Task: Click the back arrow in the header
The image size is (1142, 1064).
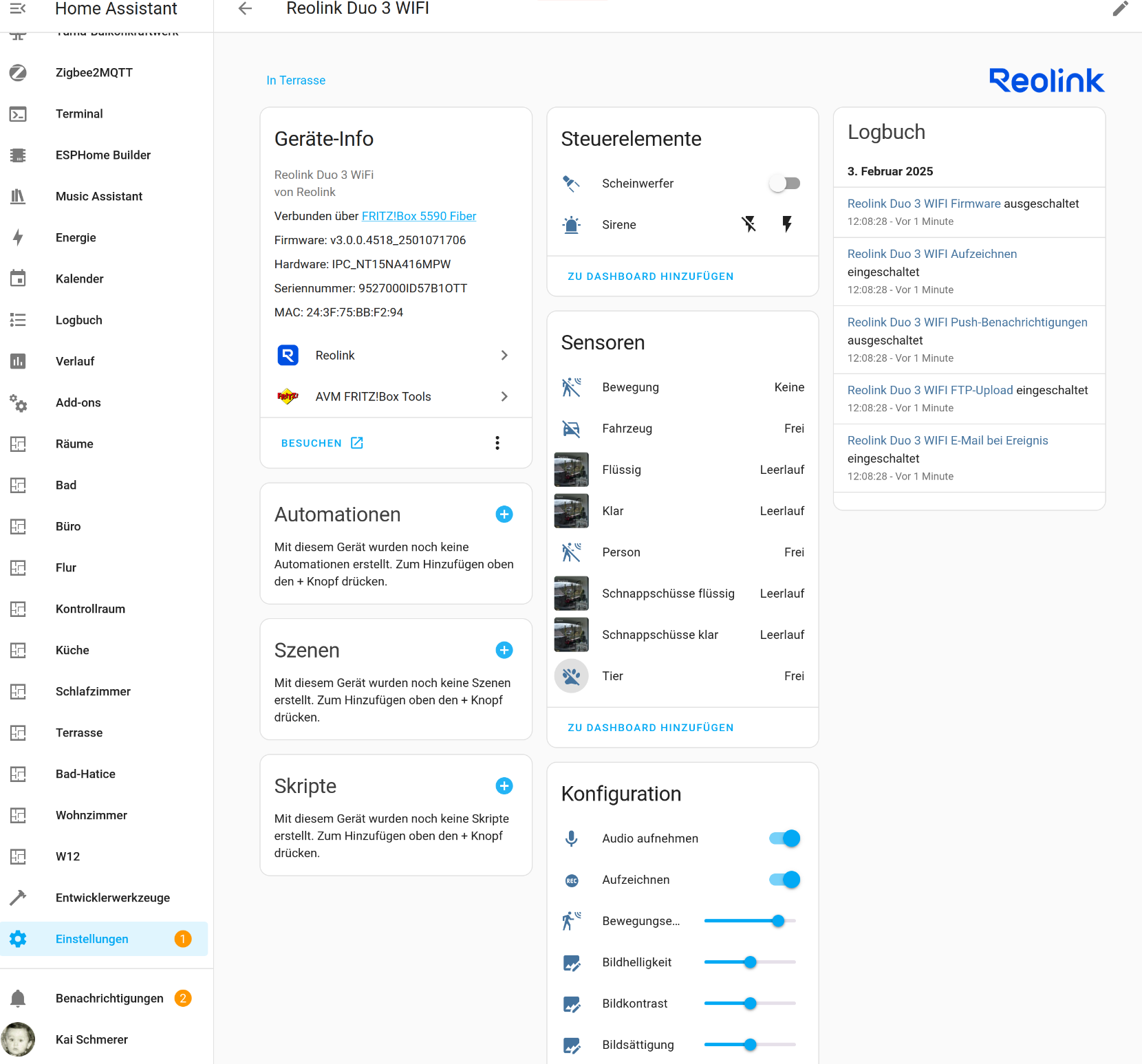Action: coord(245,8)
